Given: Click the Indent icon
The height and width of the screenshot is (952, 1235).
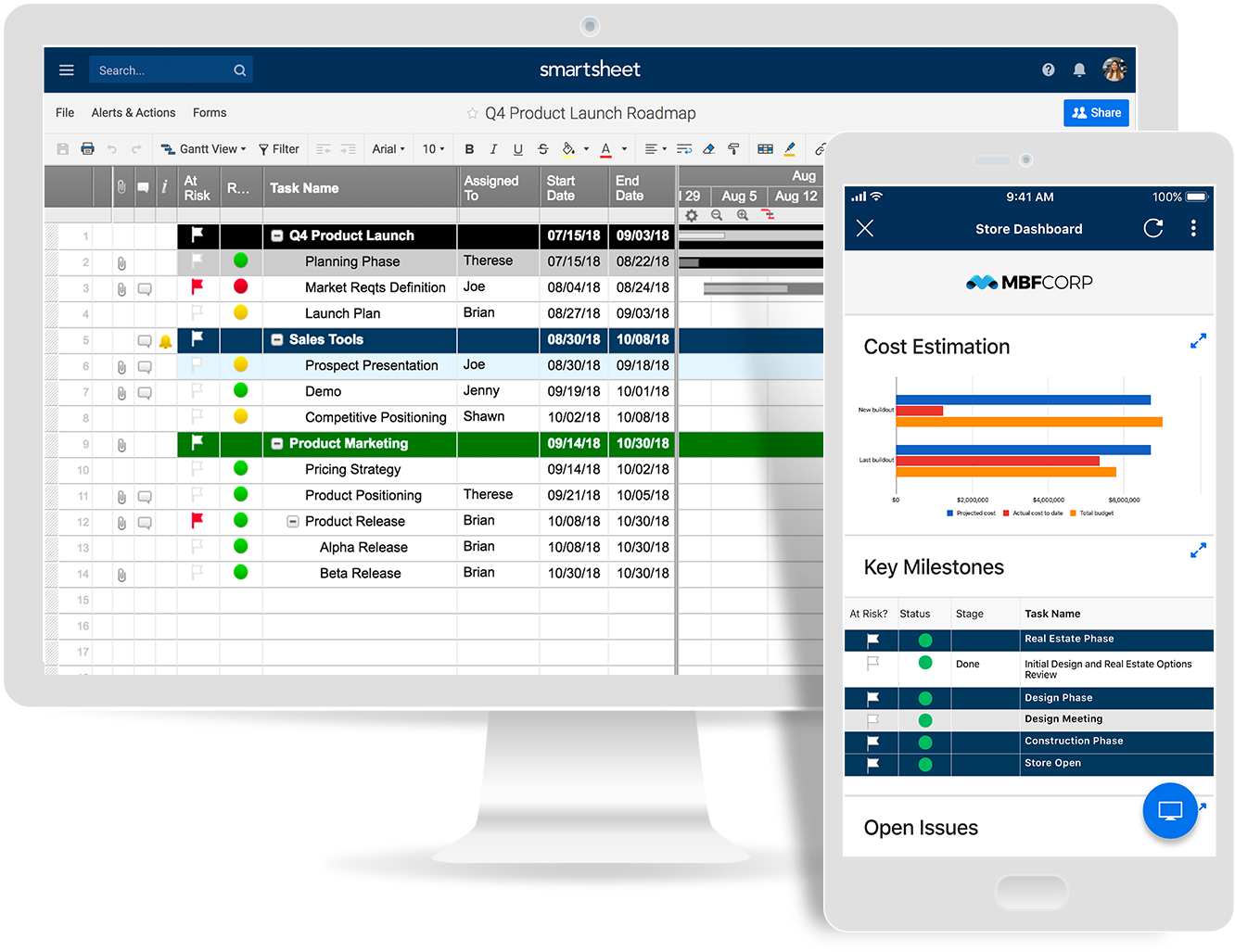Looking at the screenshot, I should click(348, 149).
